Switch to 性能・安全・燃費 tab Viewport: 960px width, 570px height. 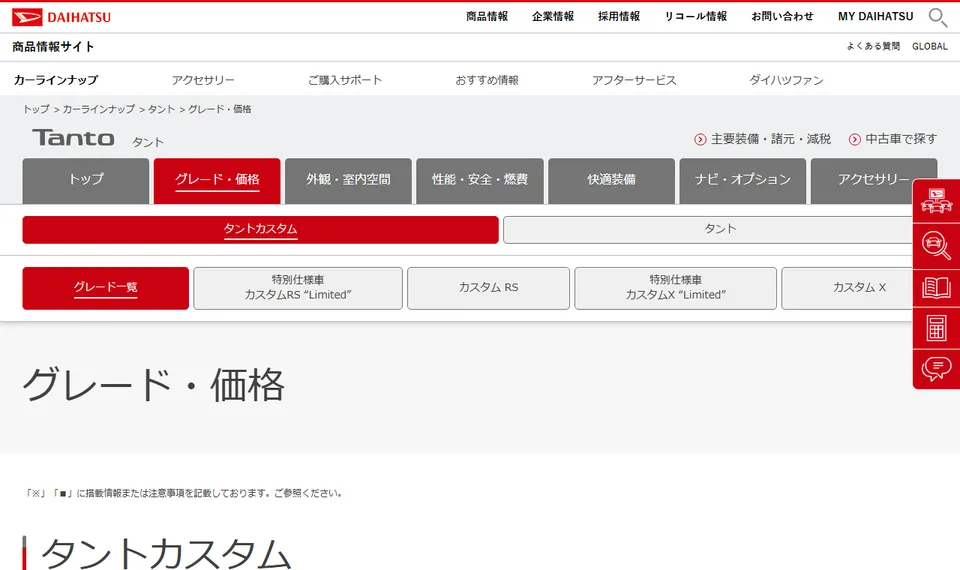[480, 181]
